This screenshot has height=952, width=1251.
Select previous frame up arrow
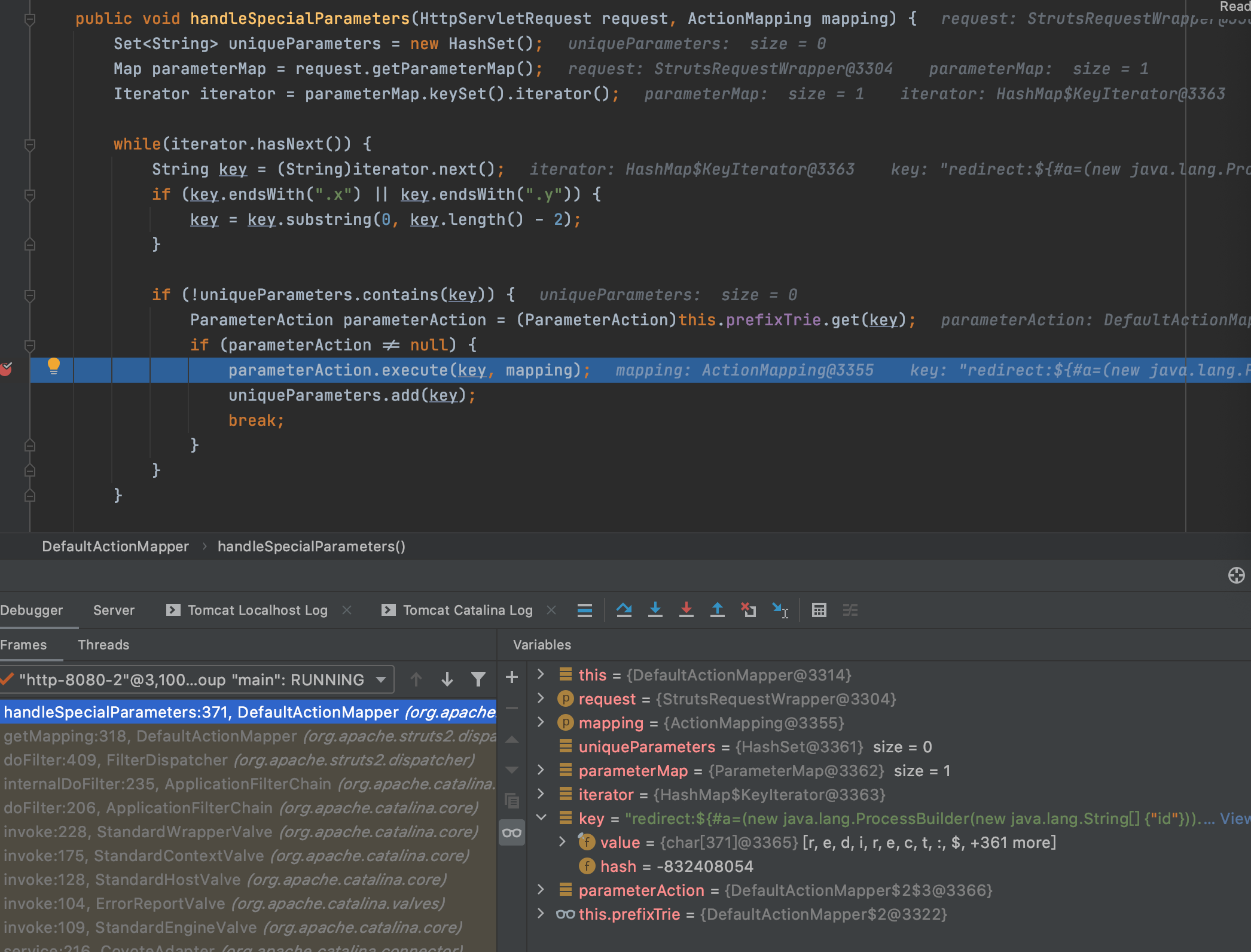tap(416, 679)
